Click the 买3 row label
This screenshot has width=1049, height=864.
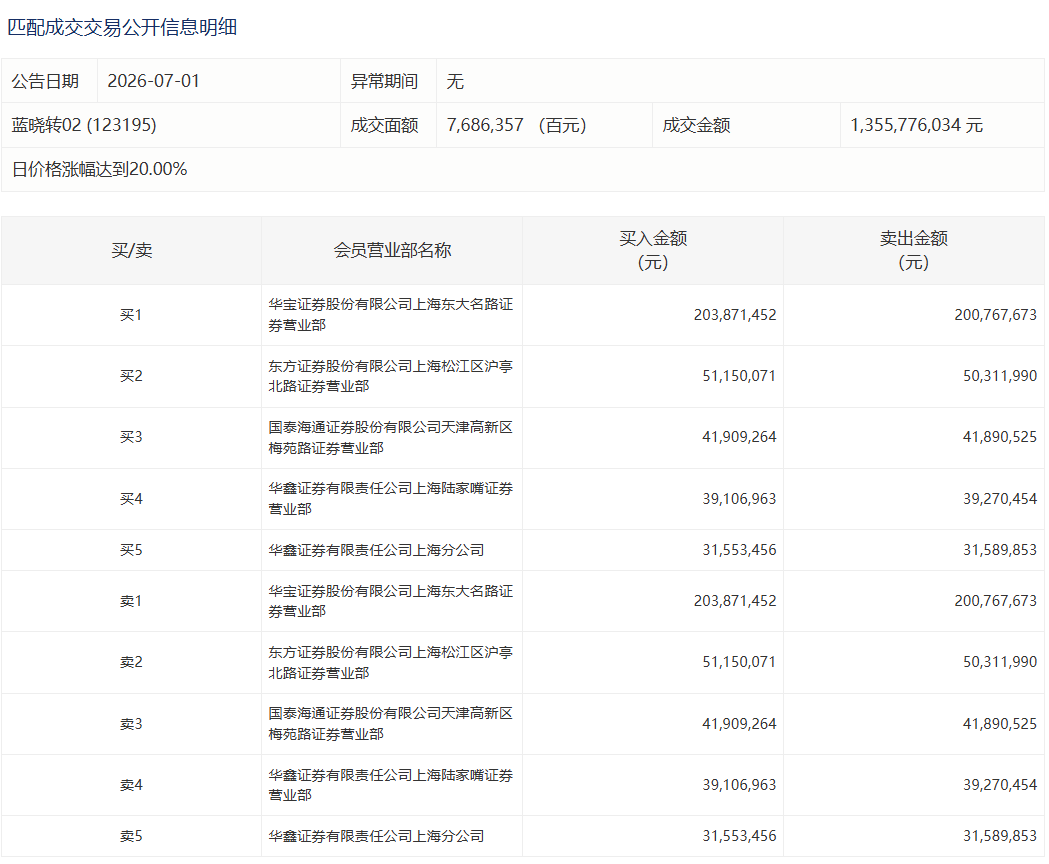pyautogui.click(x=131, y=437)
